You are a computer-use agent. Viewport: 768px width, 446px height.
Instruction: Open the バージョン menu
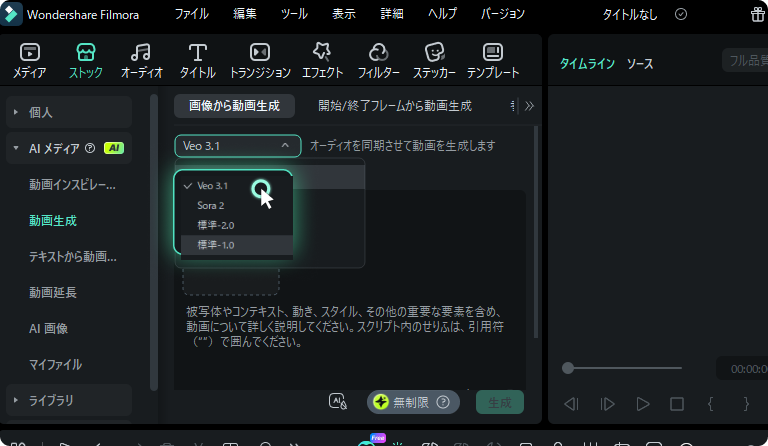[x=503, y=14]
